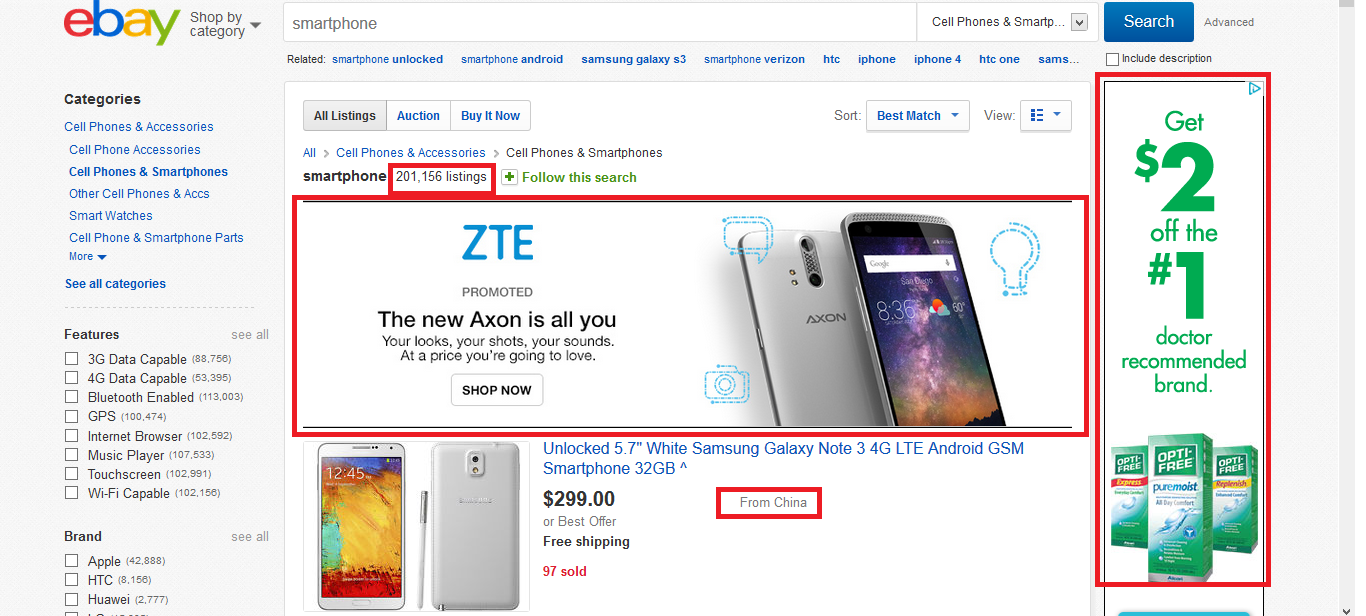Open the Samsung Galaxy Note 3 product image

416,526
